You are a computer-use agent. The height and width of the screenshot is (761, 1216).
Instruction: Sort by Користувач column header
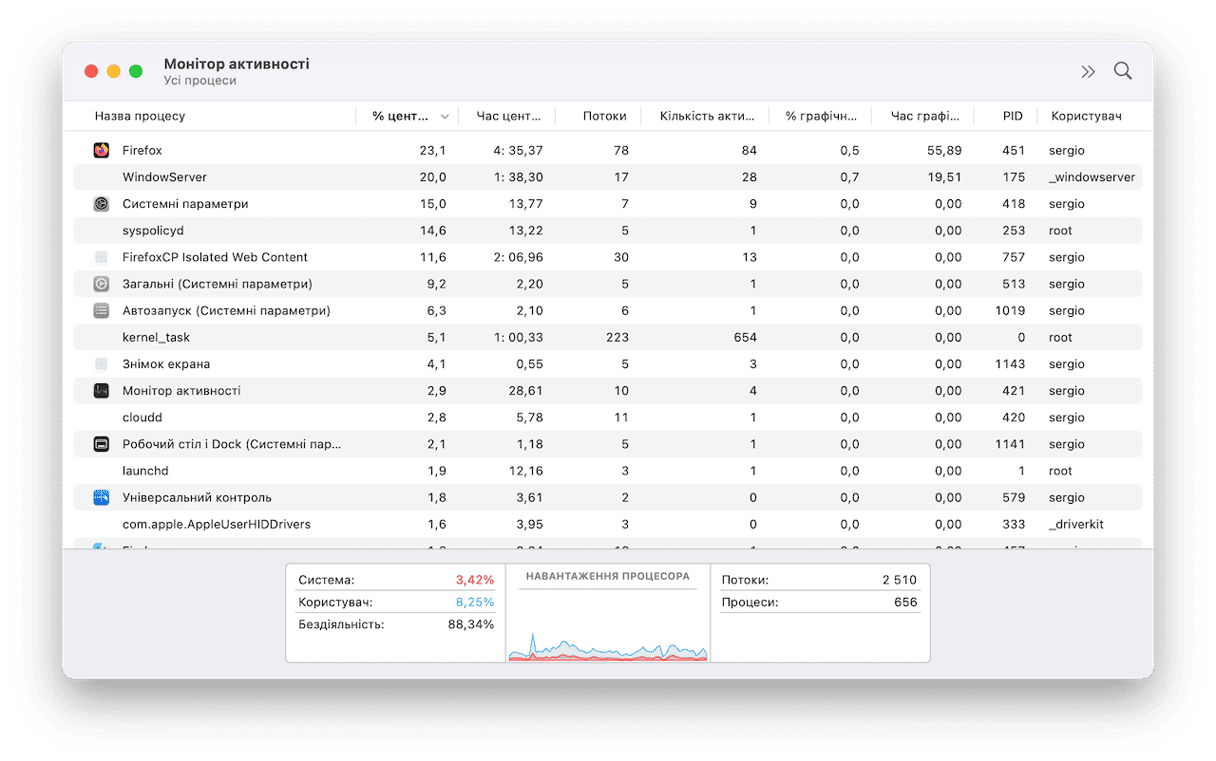click(1086, 116)
